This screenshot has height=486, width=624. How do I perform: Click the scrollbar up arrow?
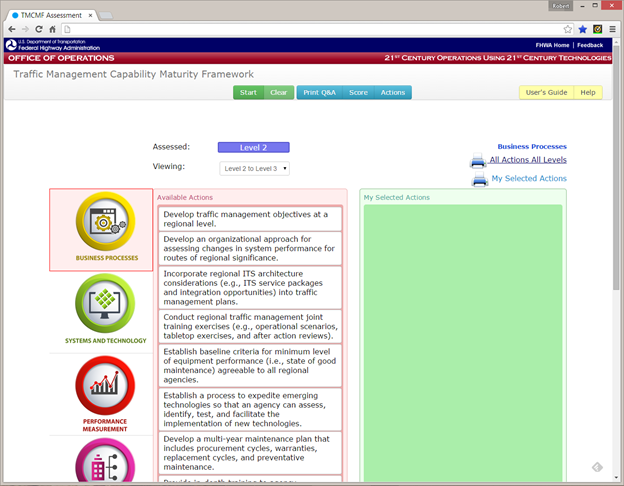[x=616, y=41]
